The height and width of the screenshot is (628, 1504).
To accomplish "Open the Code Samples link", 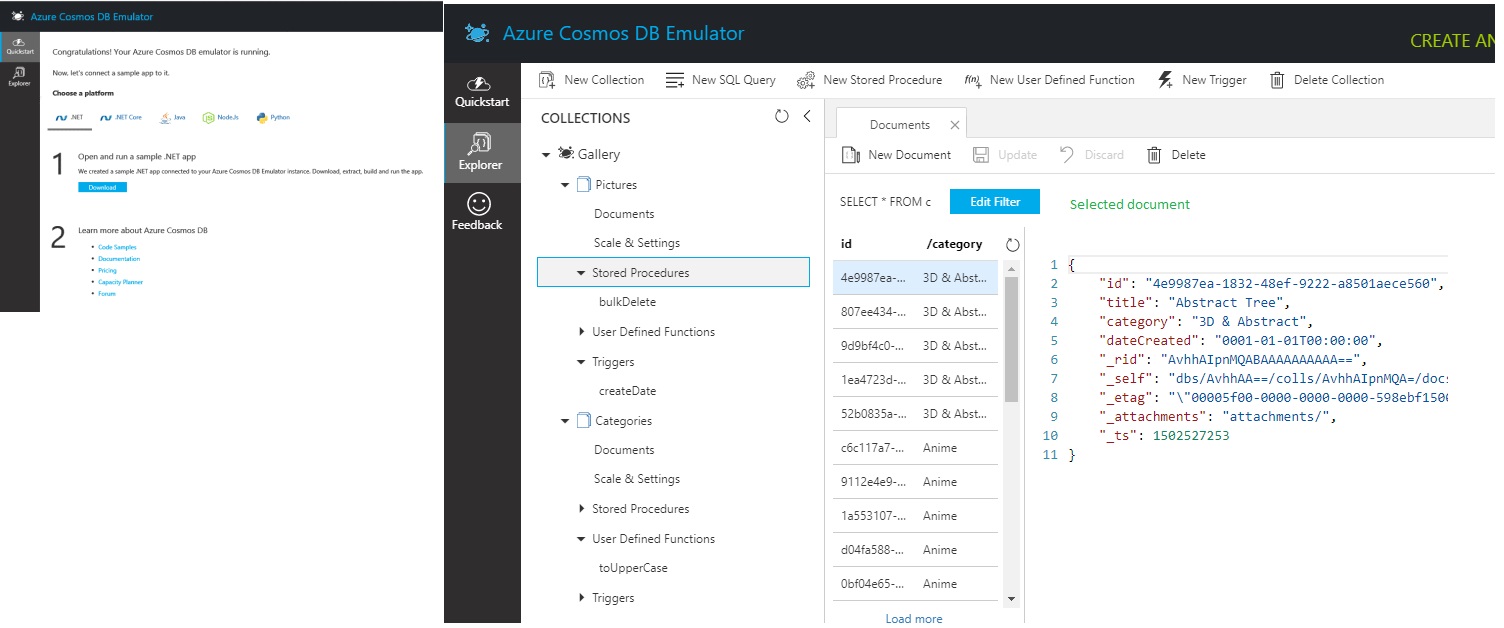I will coord(117,247).
